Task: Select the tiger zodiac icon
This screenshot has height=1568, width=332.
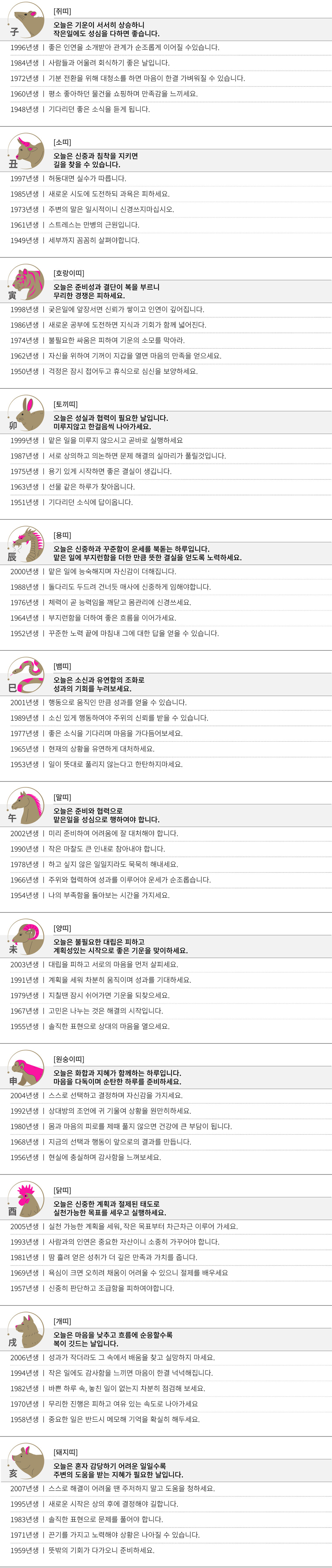Action: click(x=26, y=282)
